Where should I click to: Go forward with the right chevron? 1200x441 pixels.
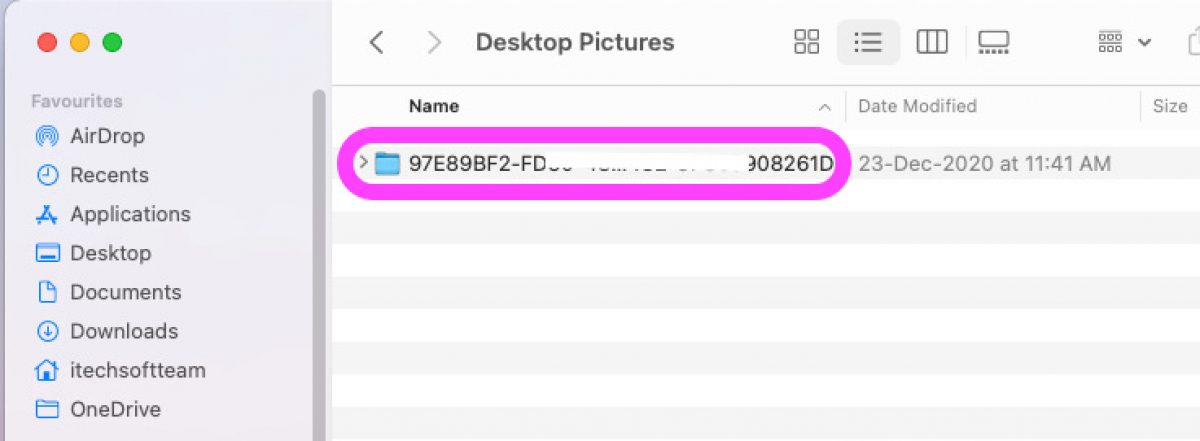point(434,42)
